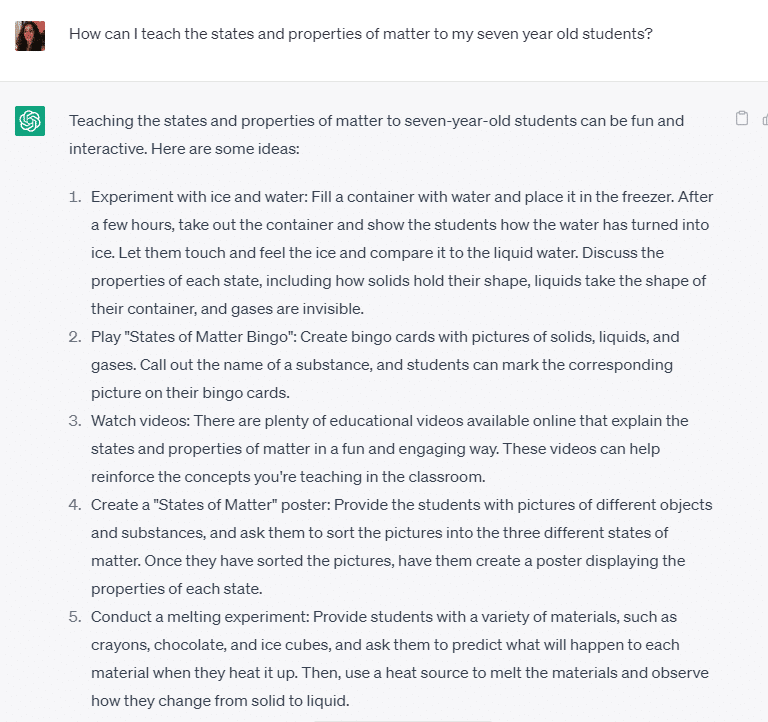Click 'Here are some ideas:' text
The height and width of the screenshot is (722, 768).
pos(225,148)
